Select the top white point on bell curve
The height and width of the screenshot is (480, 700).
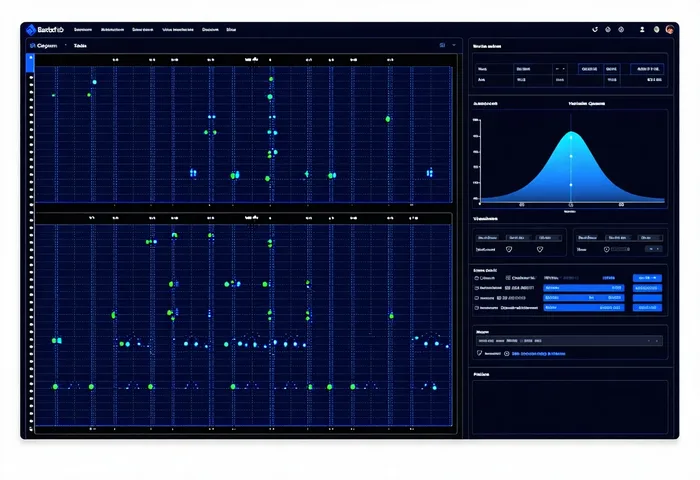[571, 138]
